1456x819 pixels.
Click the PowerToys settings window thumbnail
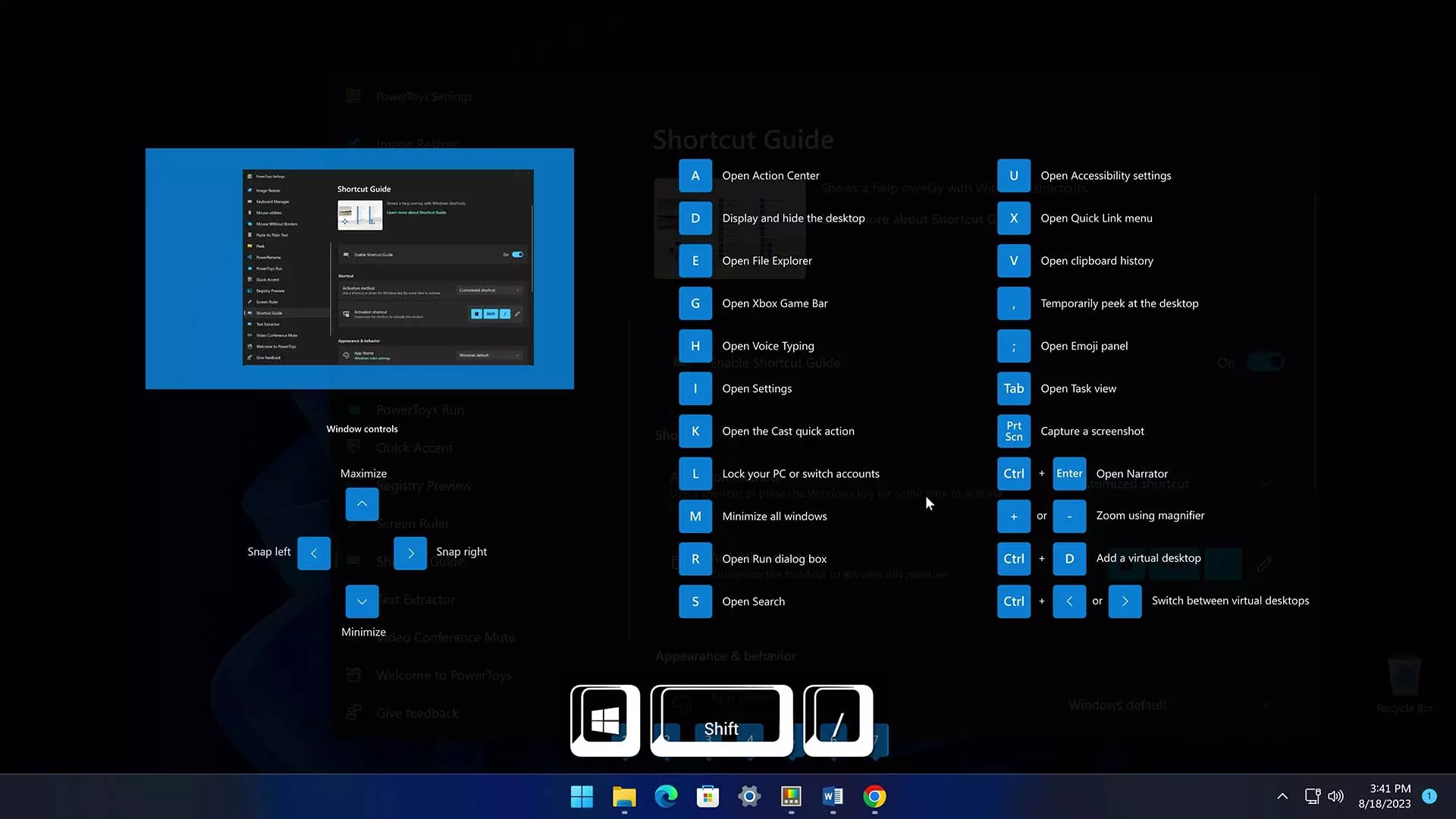(x=388, y=267)
